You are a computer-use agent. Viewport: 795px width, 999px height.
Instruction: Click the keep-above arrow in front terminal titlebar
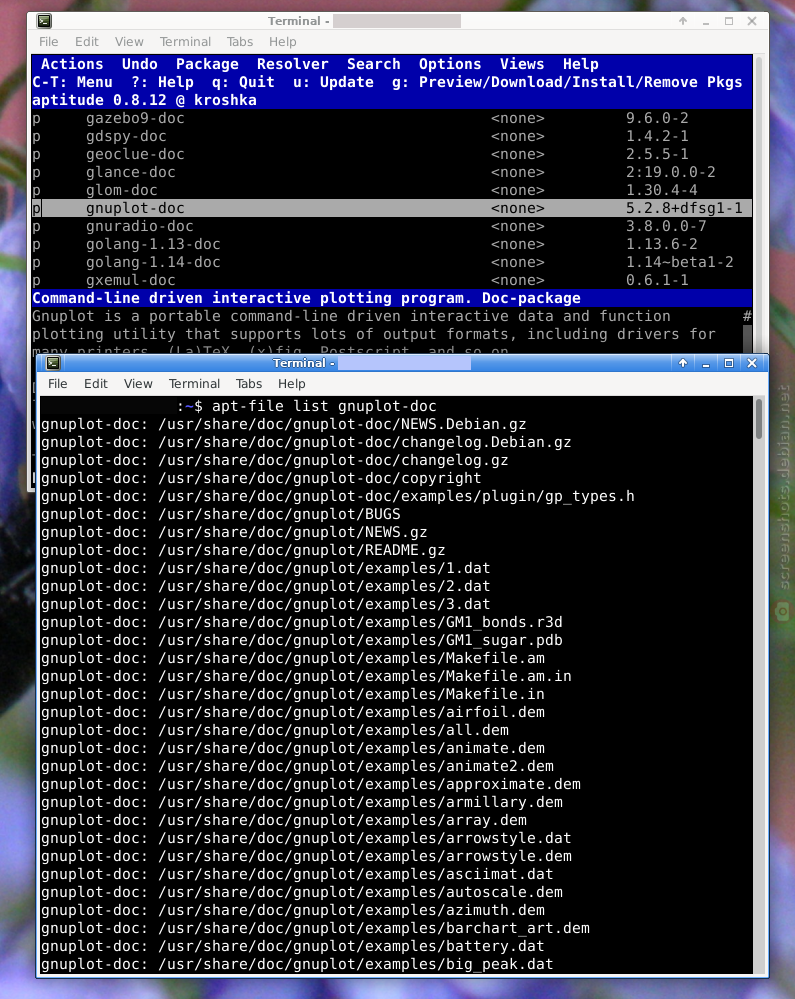click(x=683, y=363)
